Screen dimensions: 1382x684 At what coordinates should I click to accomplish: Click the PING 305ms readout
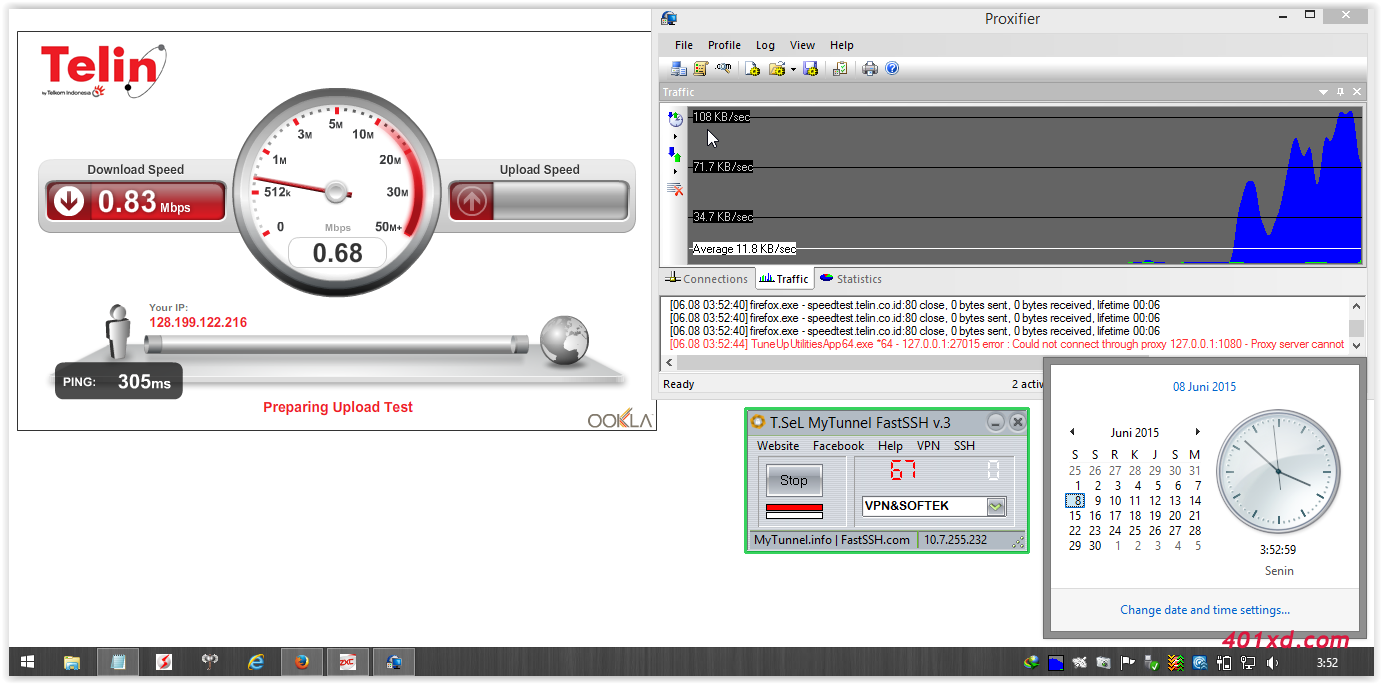(x=118, y=381)
